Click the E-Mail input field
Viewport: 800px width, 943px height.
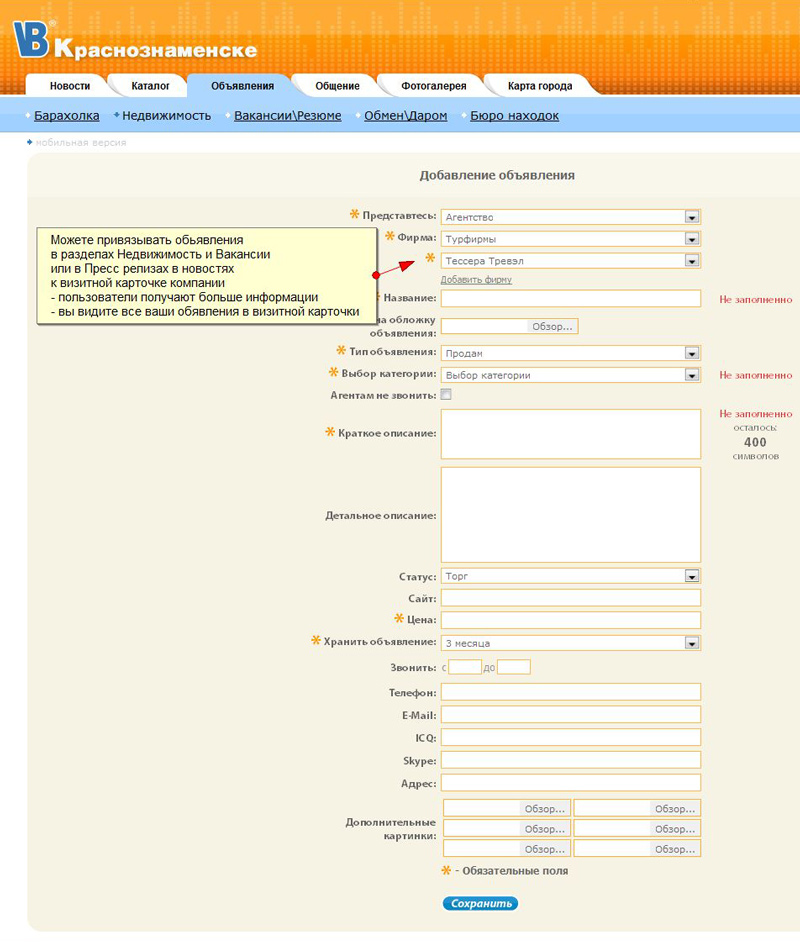point(571,714)
